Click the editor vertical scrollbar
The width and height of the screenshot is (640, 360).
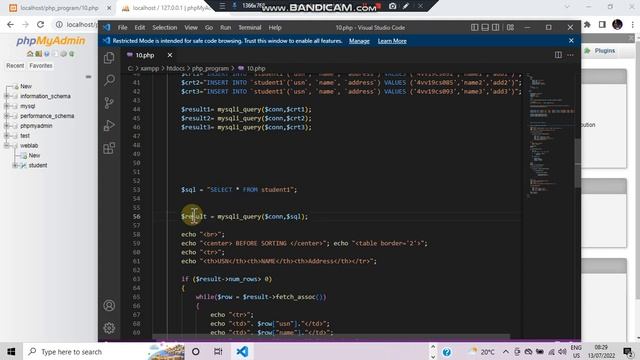(578, 163)
